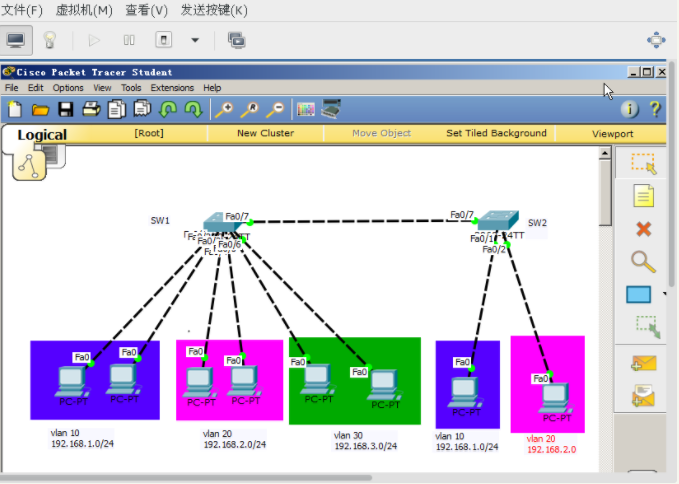Print using the printer icon
The width and height of the screenshot is (679, 484).
tap(91, 109)
